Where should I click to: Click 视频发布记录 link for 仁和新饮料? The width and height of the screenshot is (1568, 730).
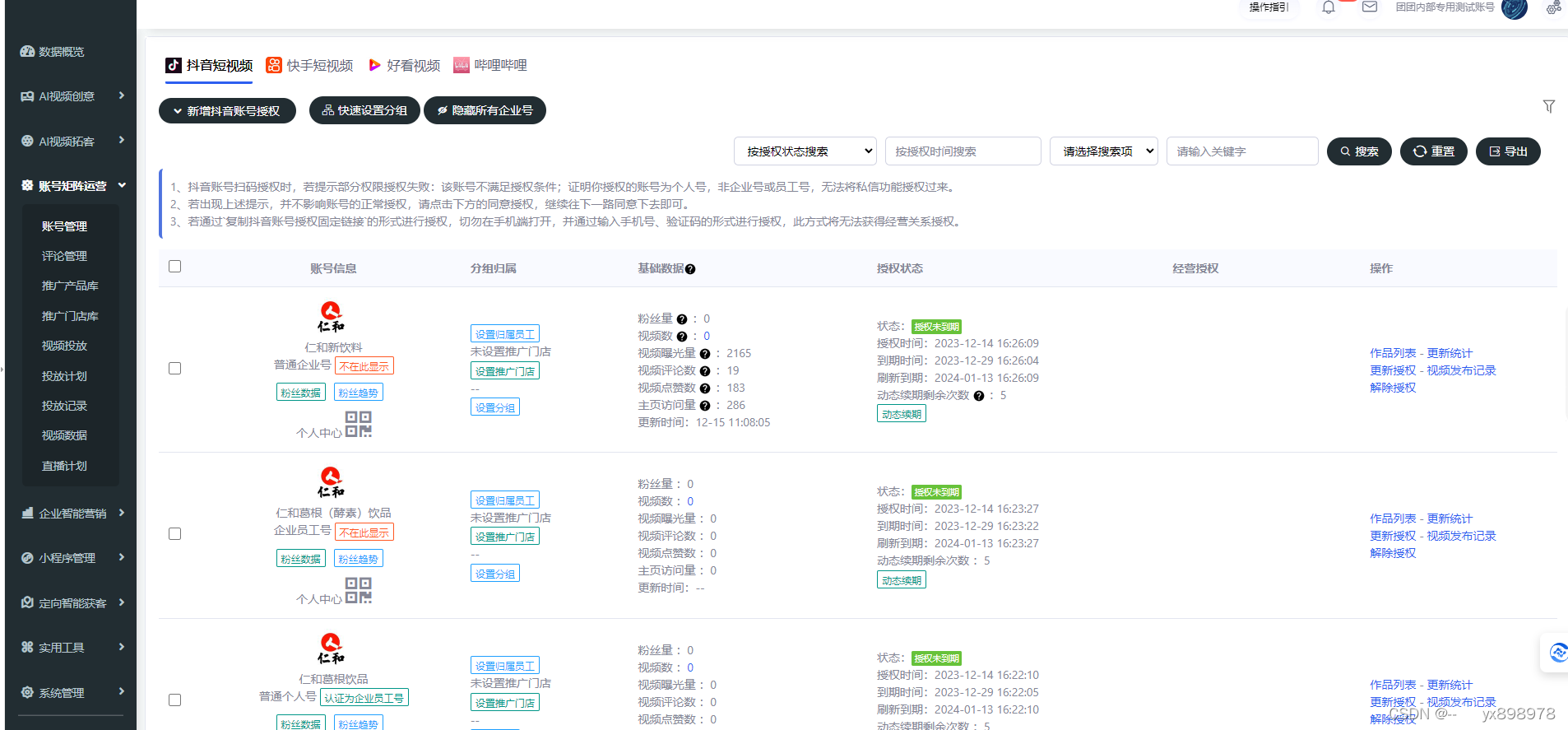(x=1461, y=370)
